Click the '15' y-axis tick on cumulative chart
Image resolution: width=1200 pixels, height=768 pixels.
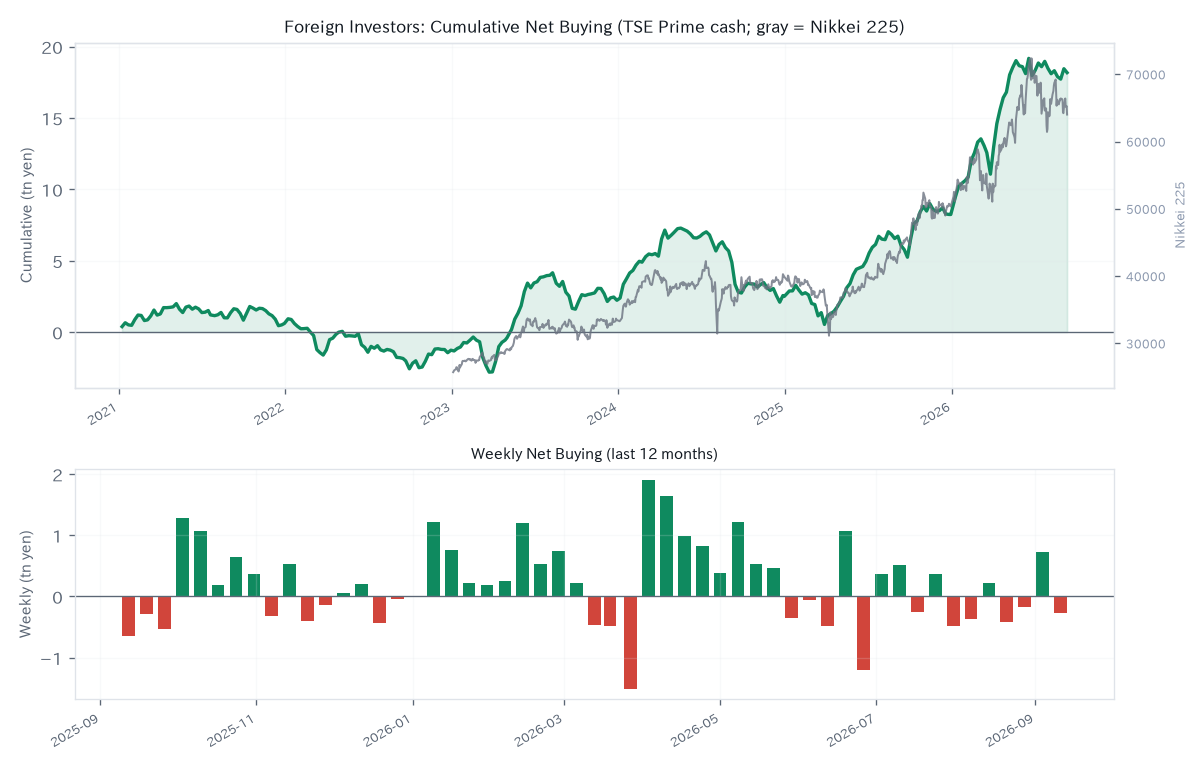[52, 119]
